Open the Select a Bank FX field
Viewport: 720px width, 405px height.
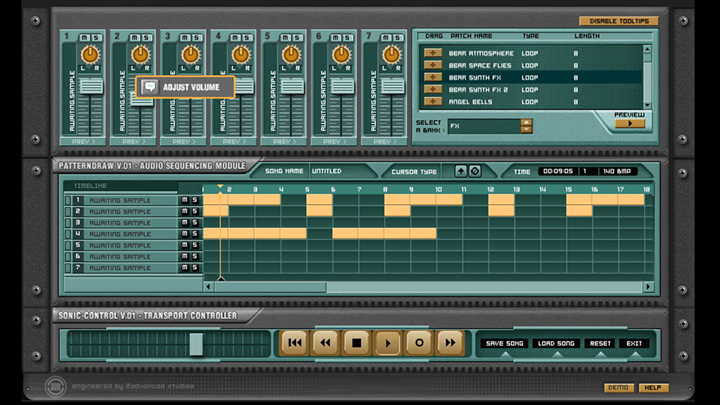coord(484,126)
